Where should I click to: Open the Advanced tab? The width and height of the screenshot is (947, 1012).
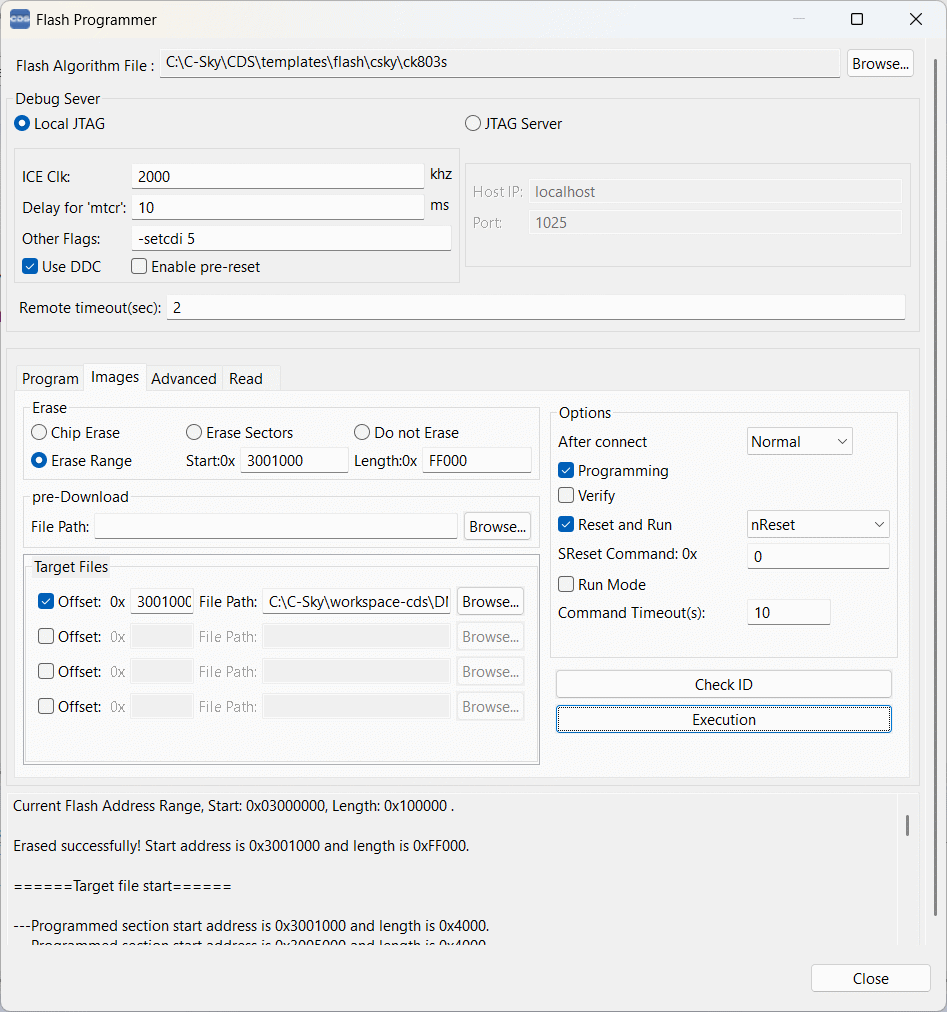pos(183,379)
